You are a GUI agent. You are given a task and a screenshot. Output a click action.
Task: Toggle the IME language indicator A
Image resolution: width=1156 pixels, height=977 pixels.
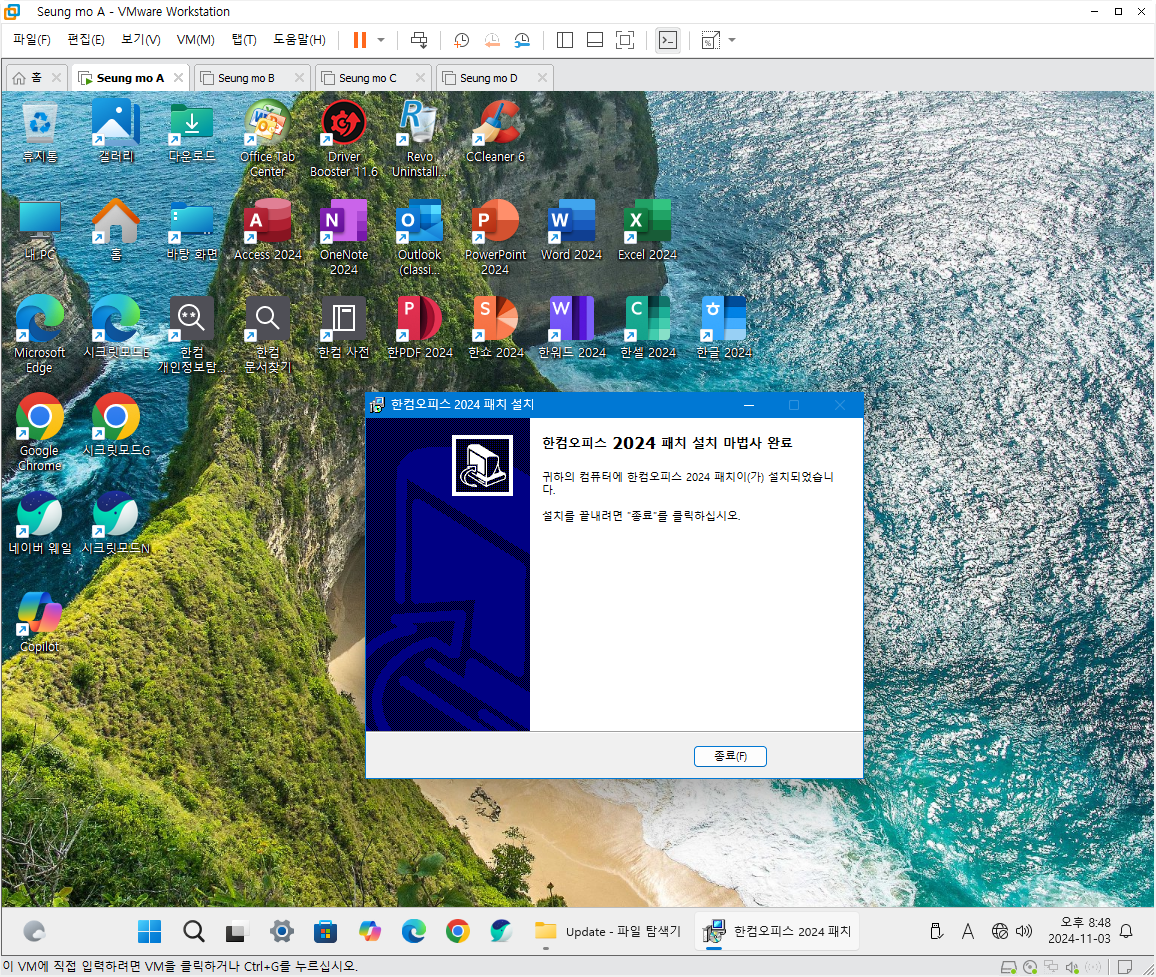coord(967,931)
